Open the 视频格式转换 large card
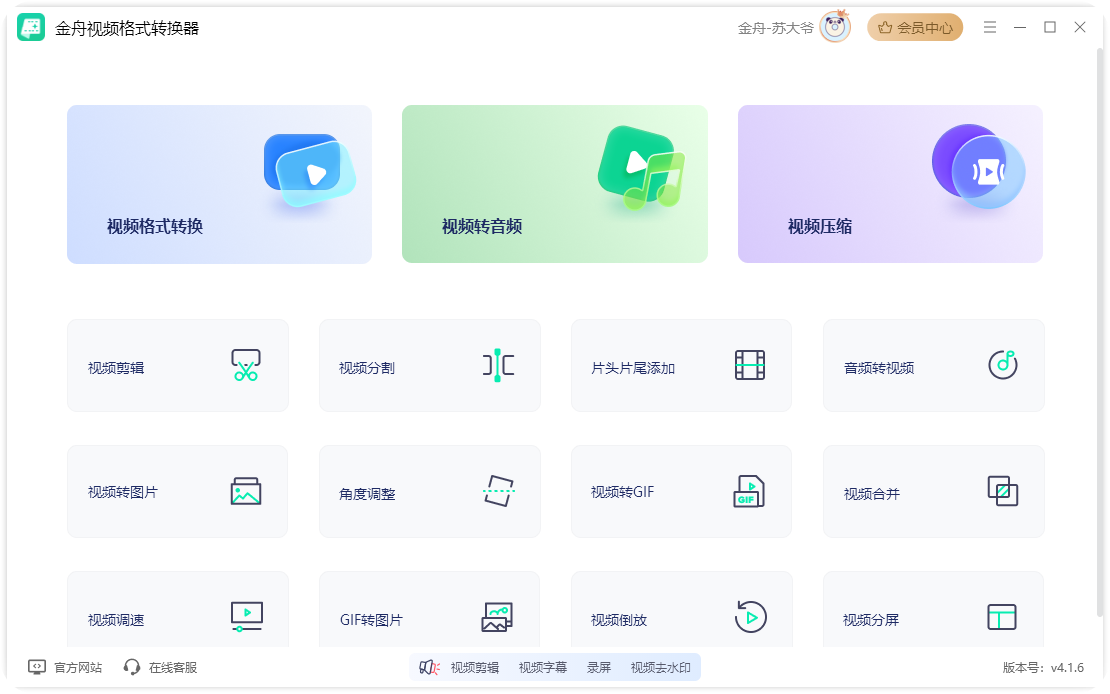This screenshot has height=694, width=1110. click(x=219, y=185)
